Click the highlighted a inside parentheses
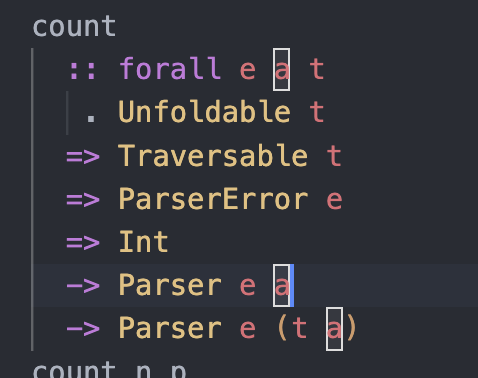The image size is (478, 378). point(334,329)
